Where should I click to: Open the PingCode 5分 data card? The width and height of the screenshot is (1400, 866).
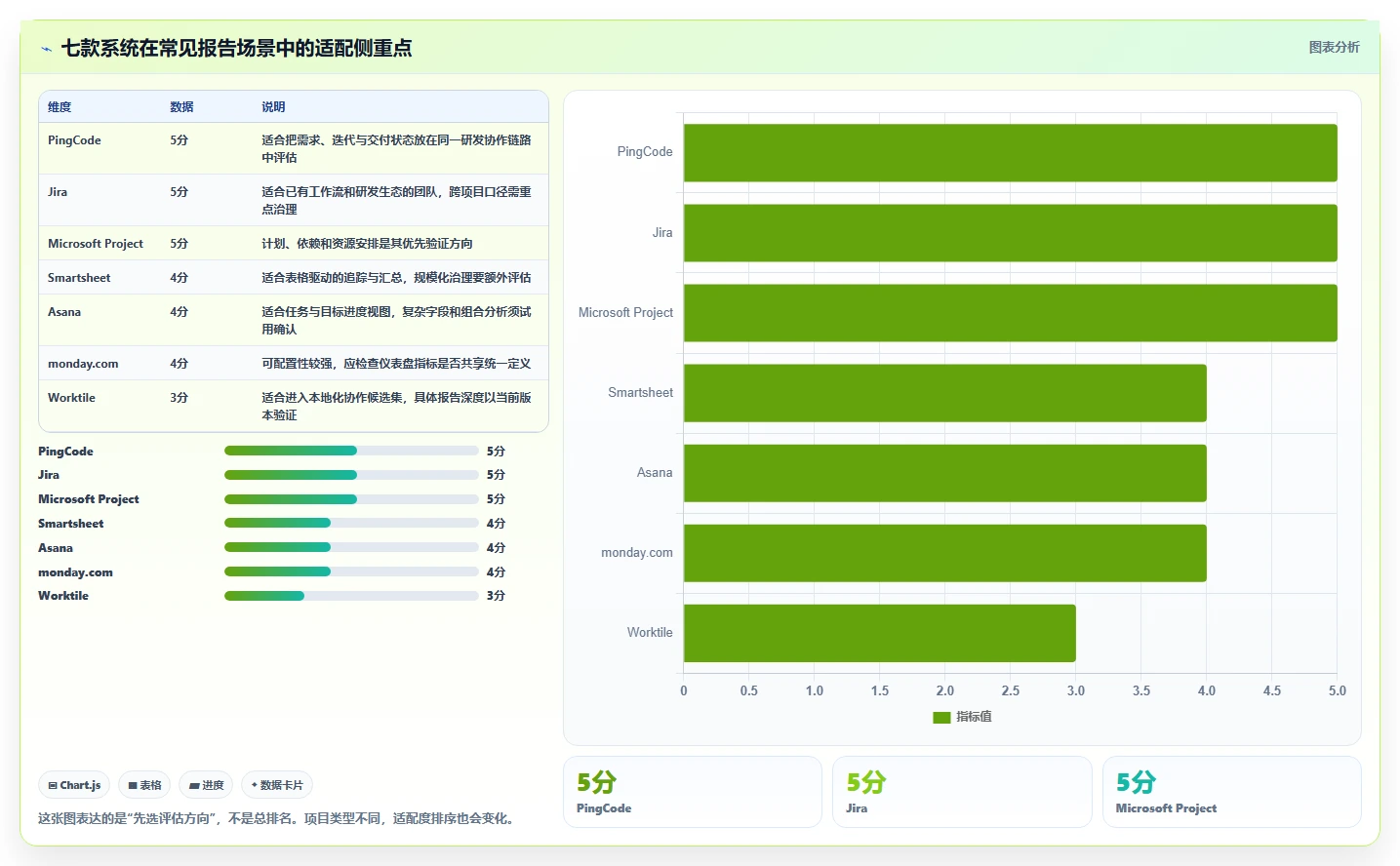pyautogui.click(x=693, y=792)
